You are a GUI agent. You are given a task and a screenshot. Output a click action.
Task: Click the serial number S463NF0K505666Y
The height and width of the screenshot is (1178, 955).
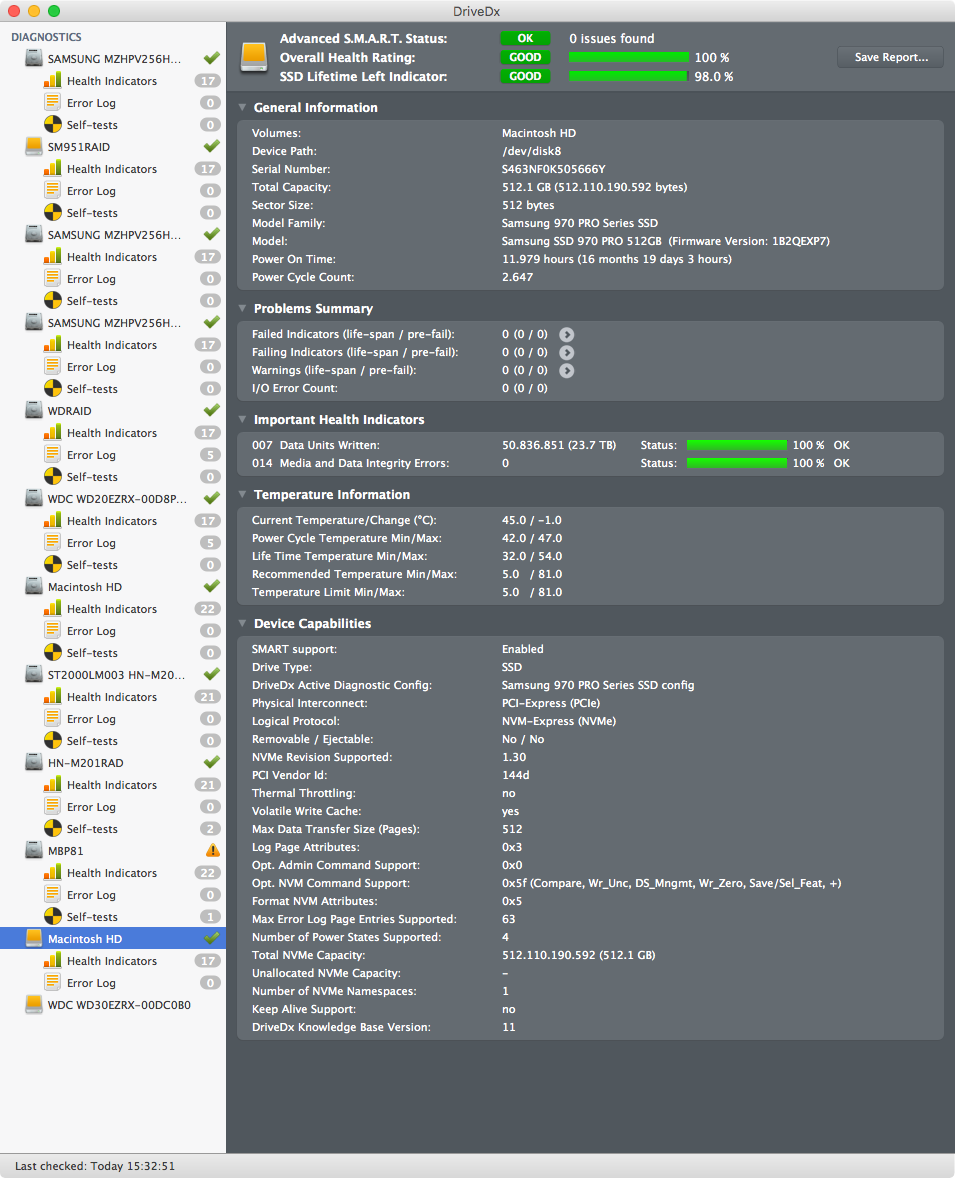point(554,169)
